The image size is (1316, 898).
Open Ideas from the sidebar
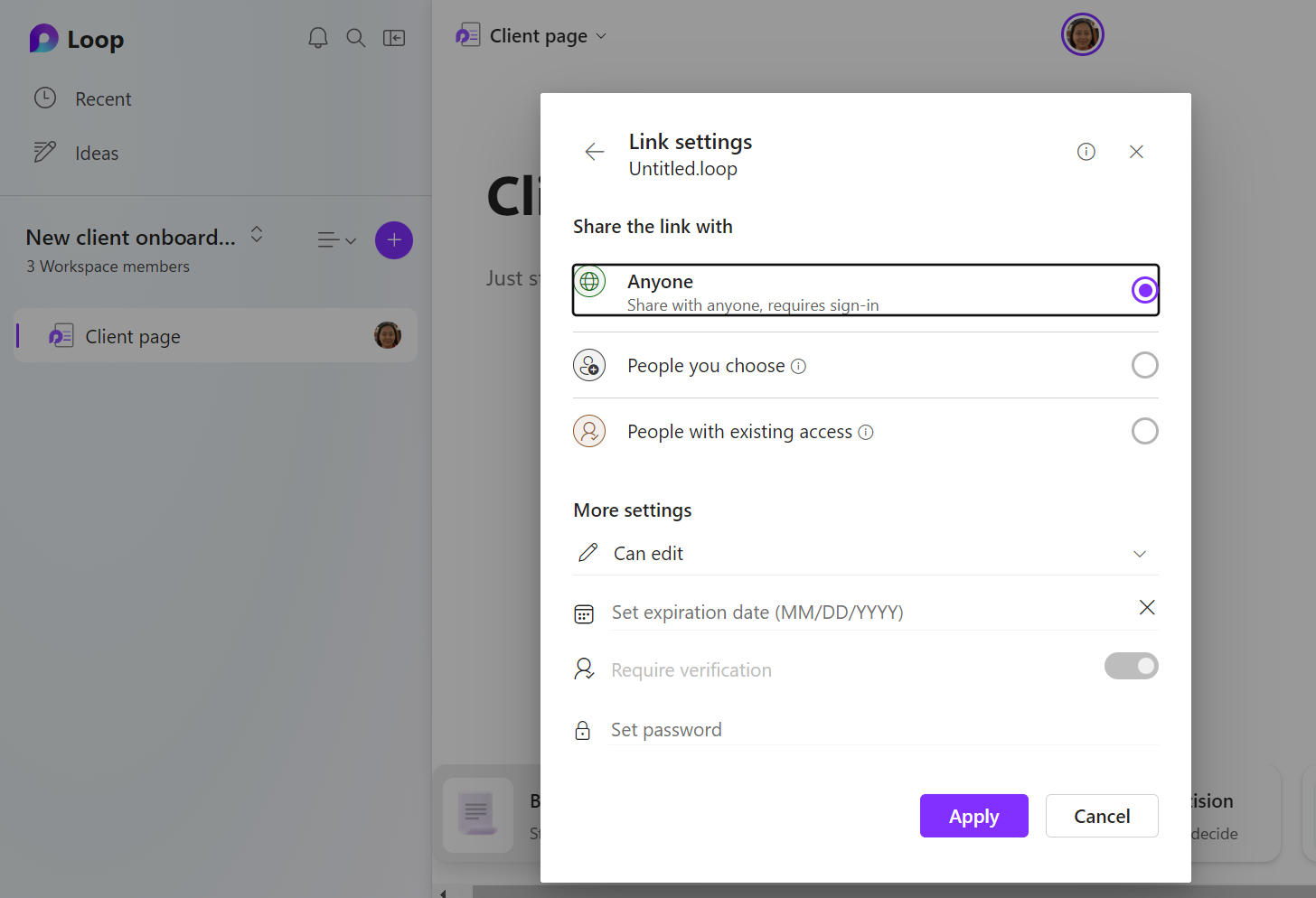coord(96,153)
